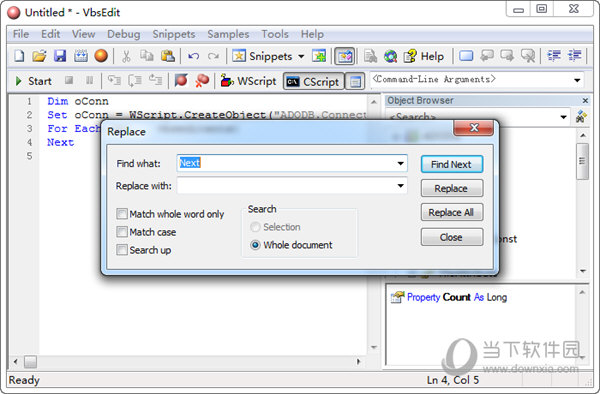Click the Object Browser binoculars search icon
Viewport: 600px width, 394px height.
coord(582,116)
